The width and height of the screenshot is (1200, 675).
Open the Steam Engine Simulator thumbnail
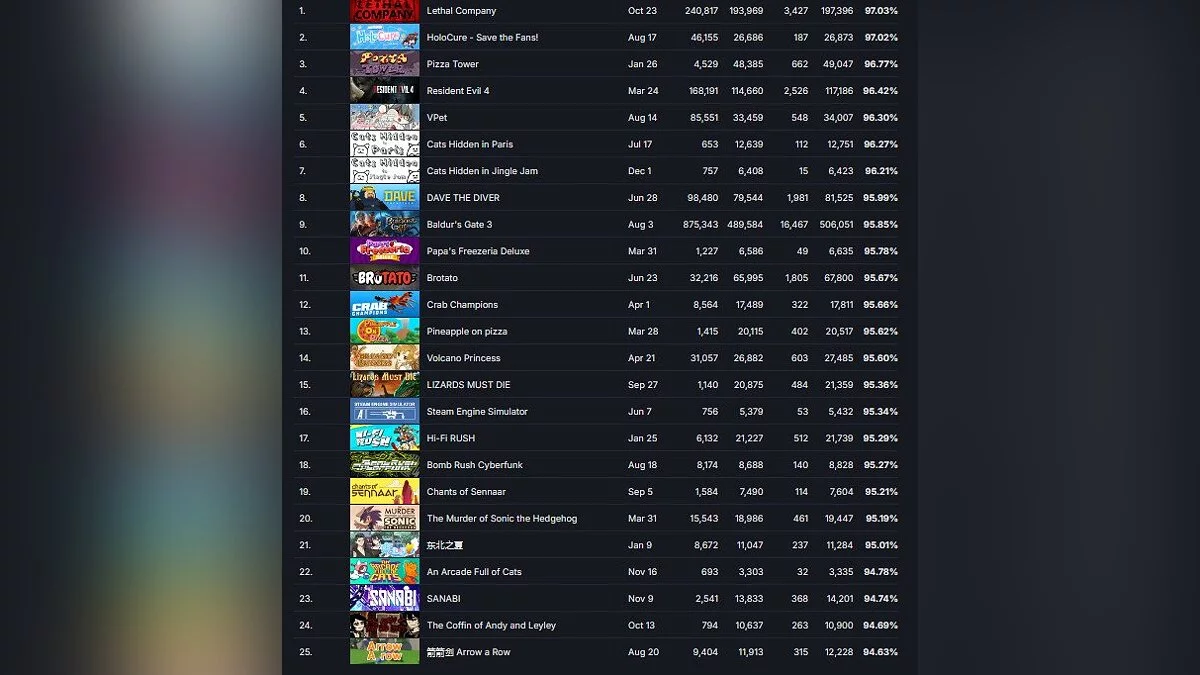384,411
